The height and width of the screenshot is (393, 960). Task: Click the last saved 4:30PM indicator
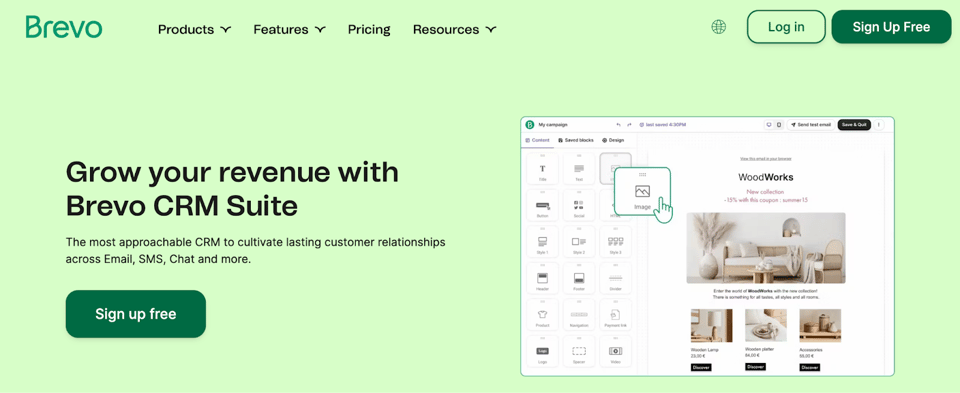pos(663,124)
